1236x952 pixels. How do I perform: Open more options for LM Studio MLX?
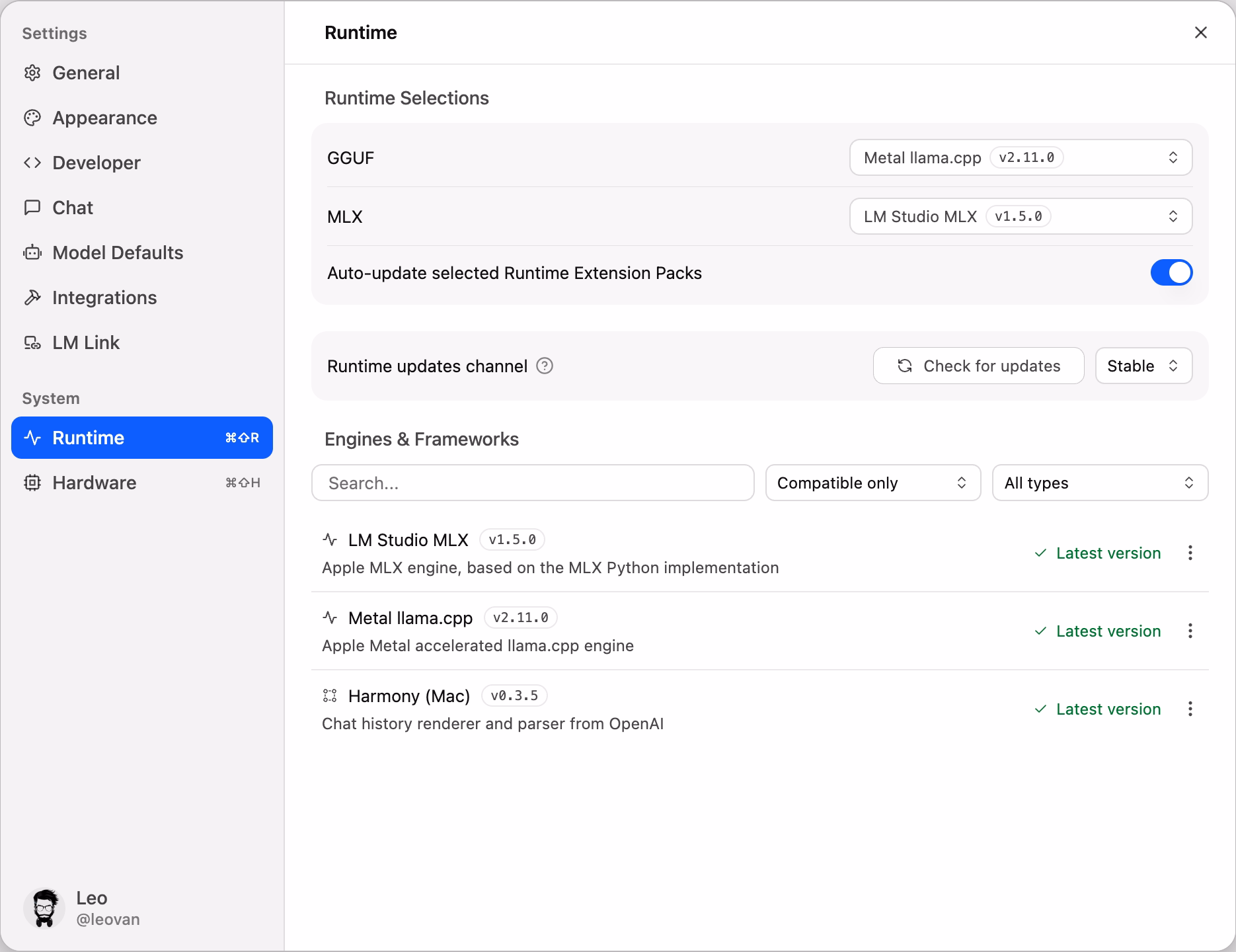pyautogui.click(x=1190, y=553)
